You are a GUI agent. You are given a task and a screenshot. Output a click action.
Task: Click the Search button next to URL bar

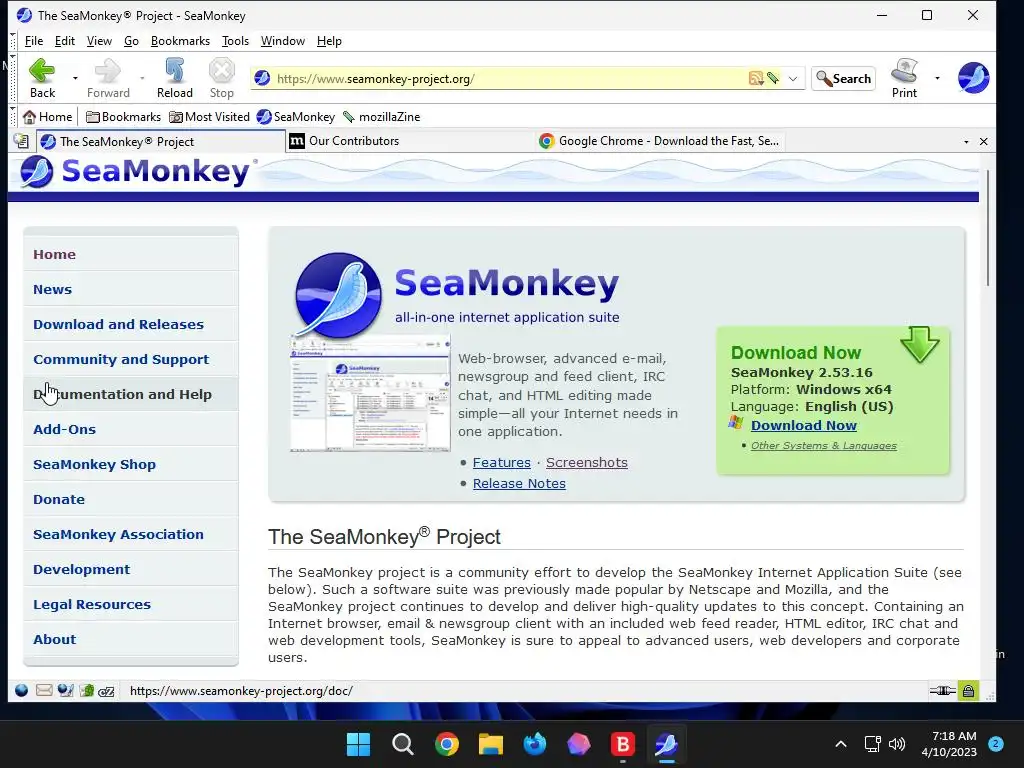tap(844, 78)
